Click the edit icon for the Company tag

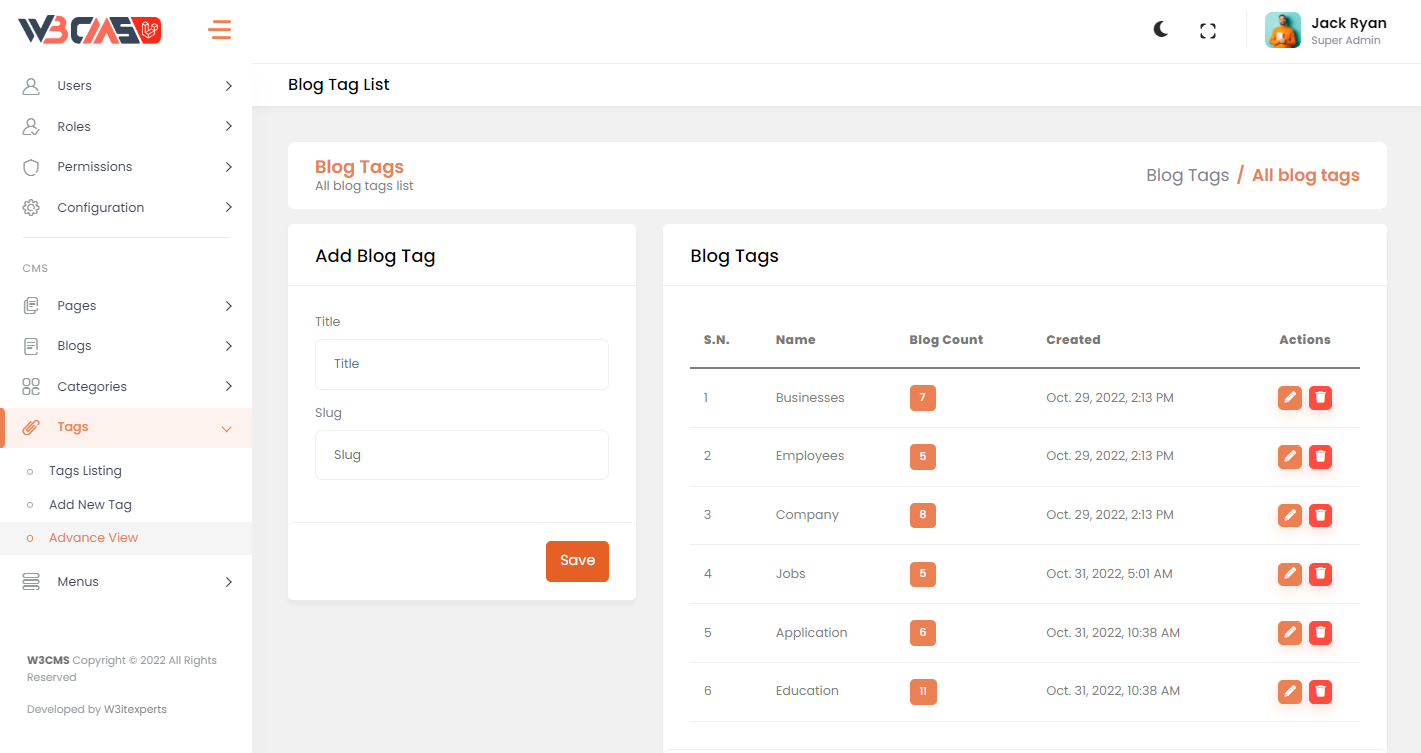(x=1290, y=515)
